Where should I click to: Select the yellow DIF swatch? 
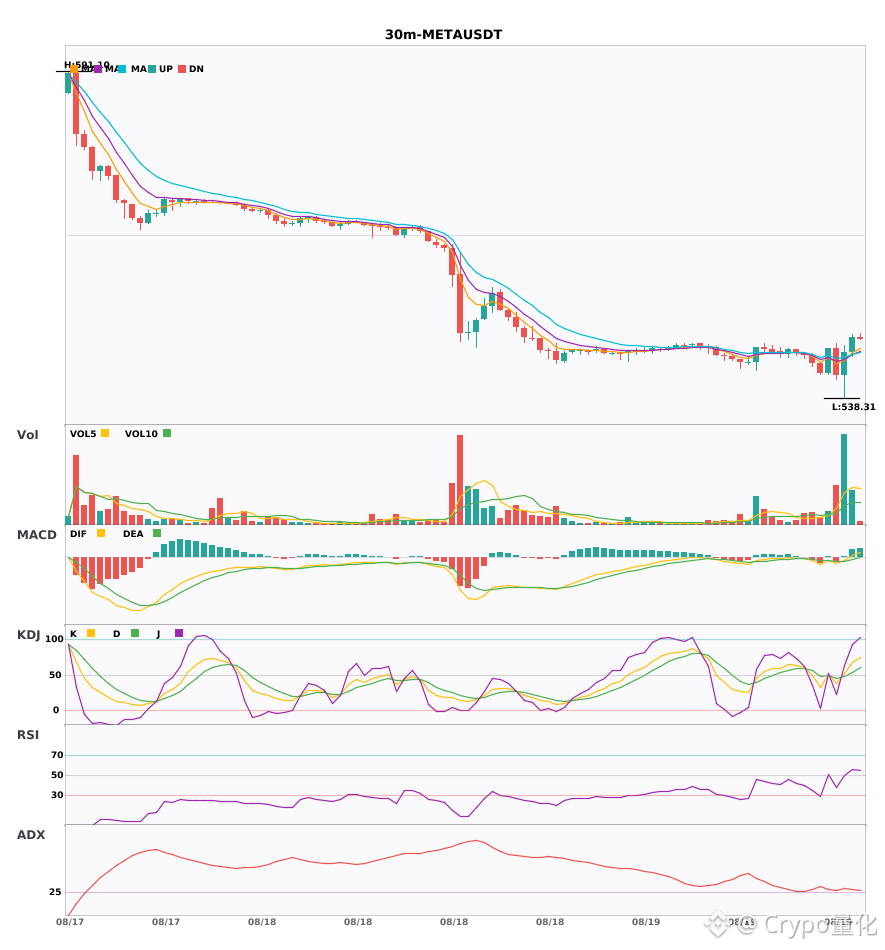(x=101, y=533)
